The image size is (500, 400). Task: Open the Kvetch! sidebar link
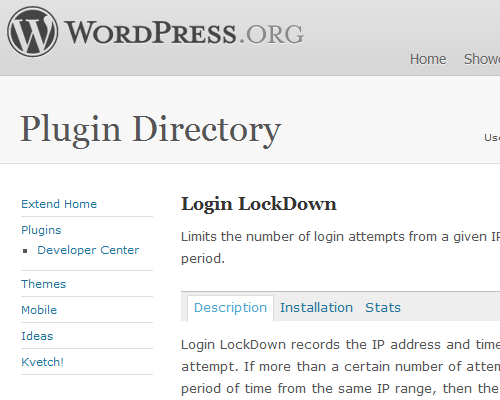[42, 362]
